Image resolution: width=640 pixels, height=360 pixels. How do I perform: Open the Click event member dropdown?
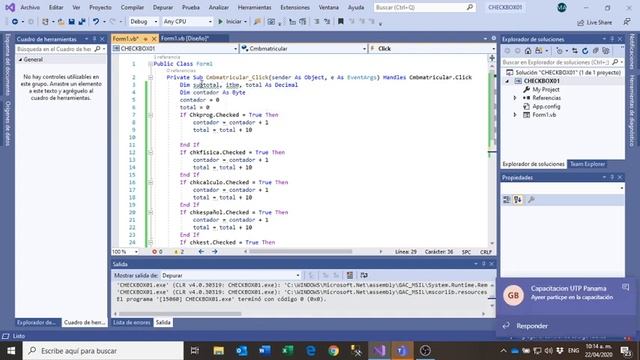[x=431, y=49]
